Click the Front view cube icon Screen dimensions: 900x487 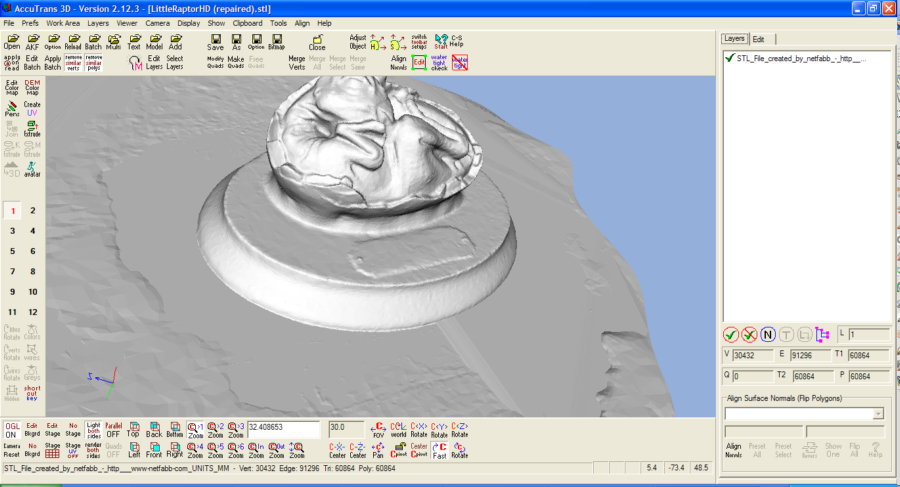pyautogui.click(x=154, y=449)
